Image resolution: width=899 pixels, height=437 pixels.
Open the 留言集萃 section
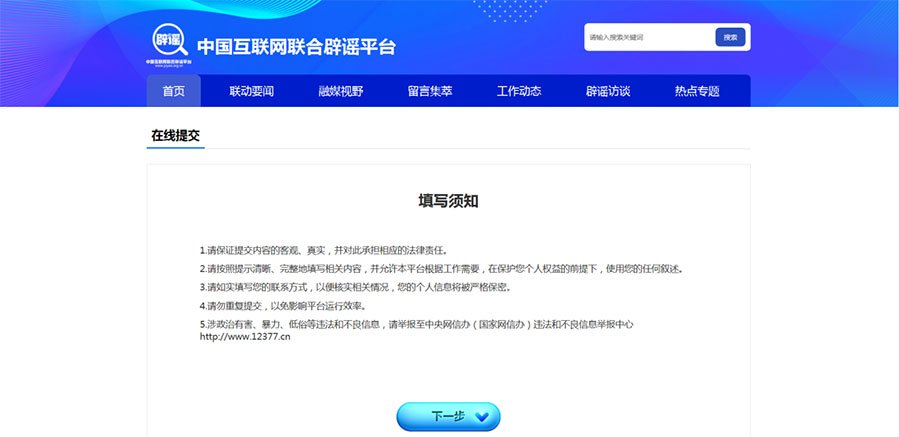click(429, 91)
